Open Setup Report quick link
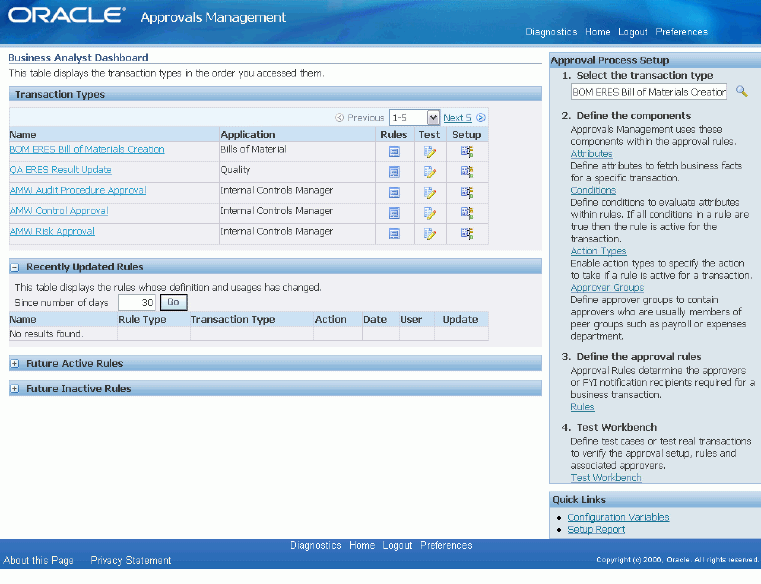The height and width of the screenshot is (584, 761). click(x=596, y=530)
